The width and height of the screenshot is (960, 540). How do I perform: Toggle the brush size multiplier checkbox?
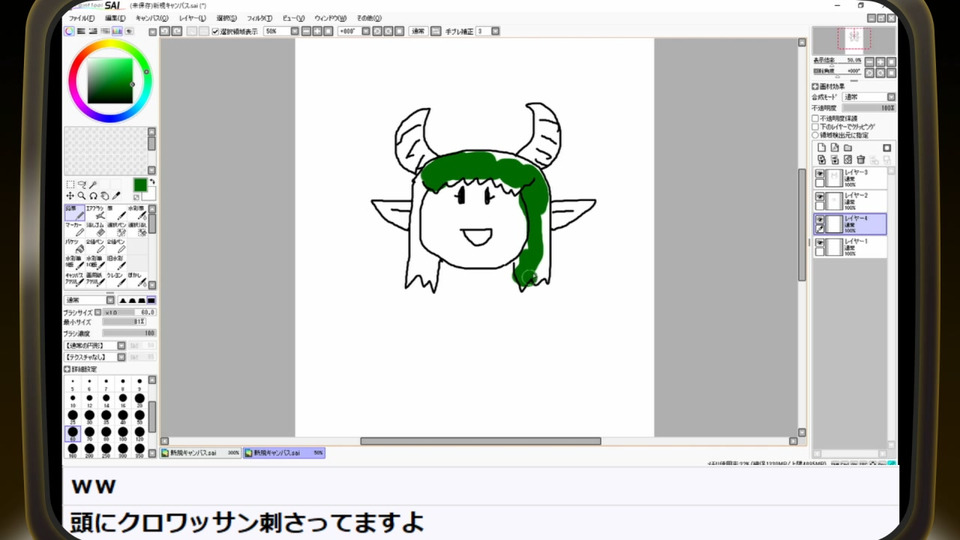98,312
